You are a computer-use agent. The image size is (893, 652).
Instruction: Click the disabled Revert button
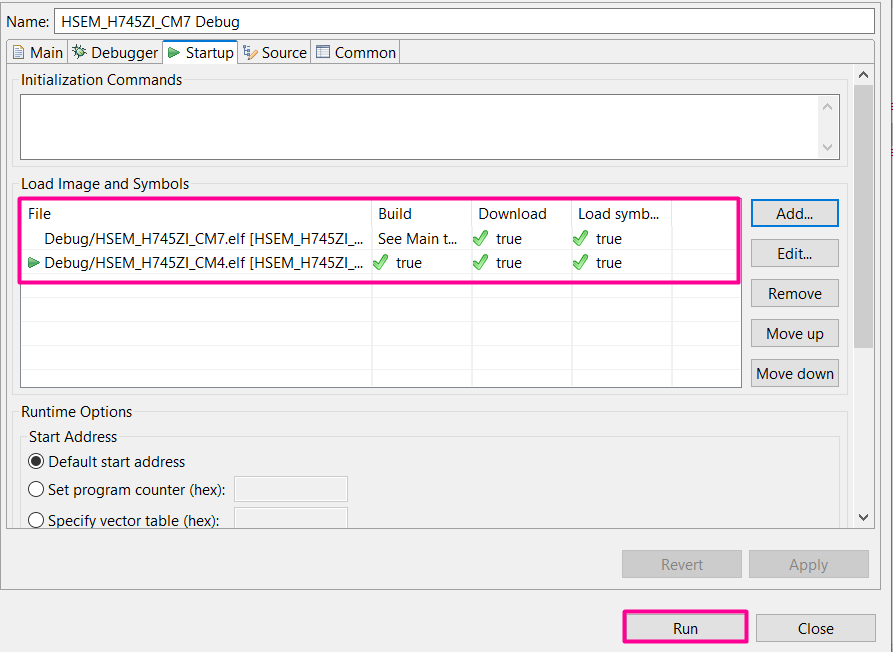pos(682,564)
